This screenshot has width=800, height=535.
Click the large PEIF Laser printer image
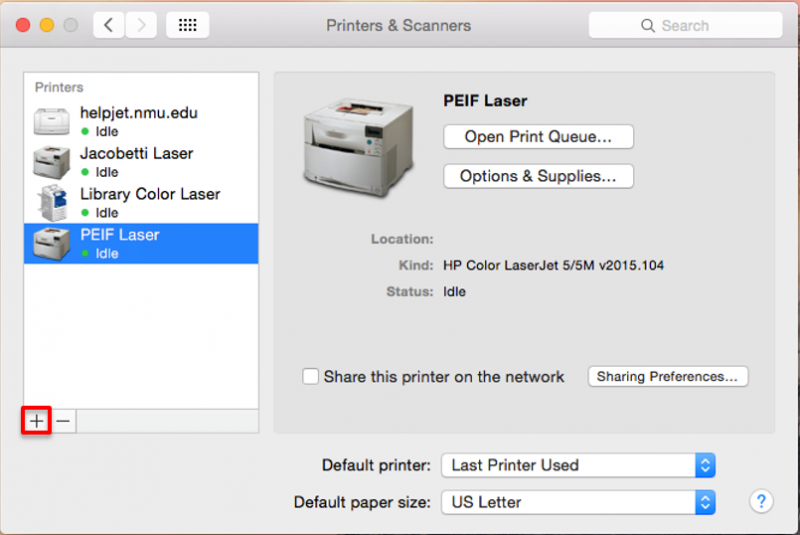click(x=358, y=147)
